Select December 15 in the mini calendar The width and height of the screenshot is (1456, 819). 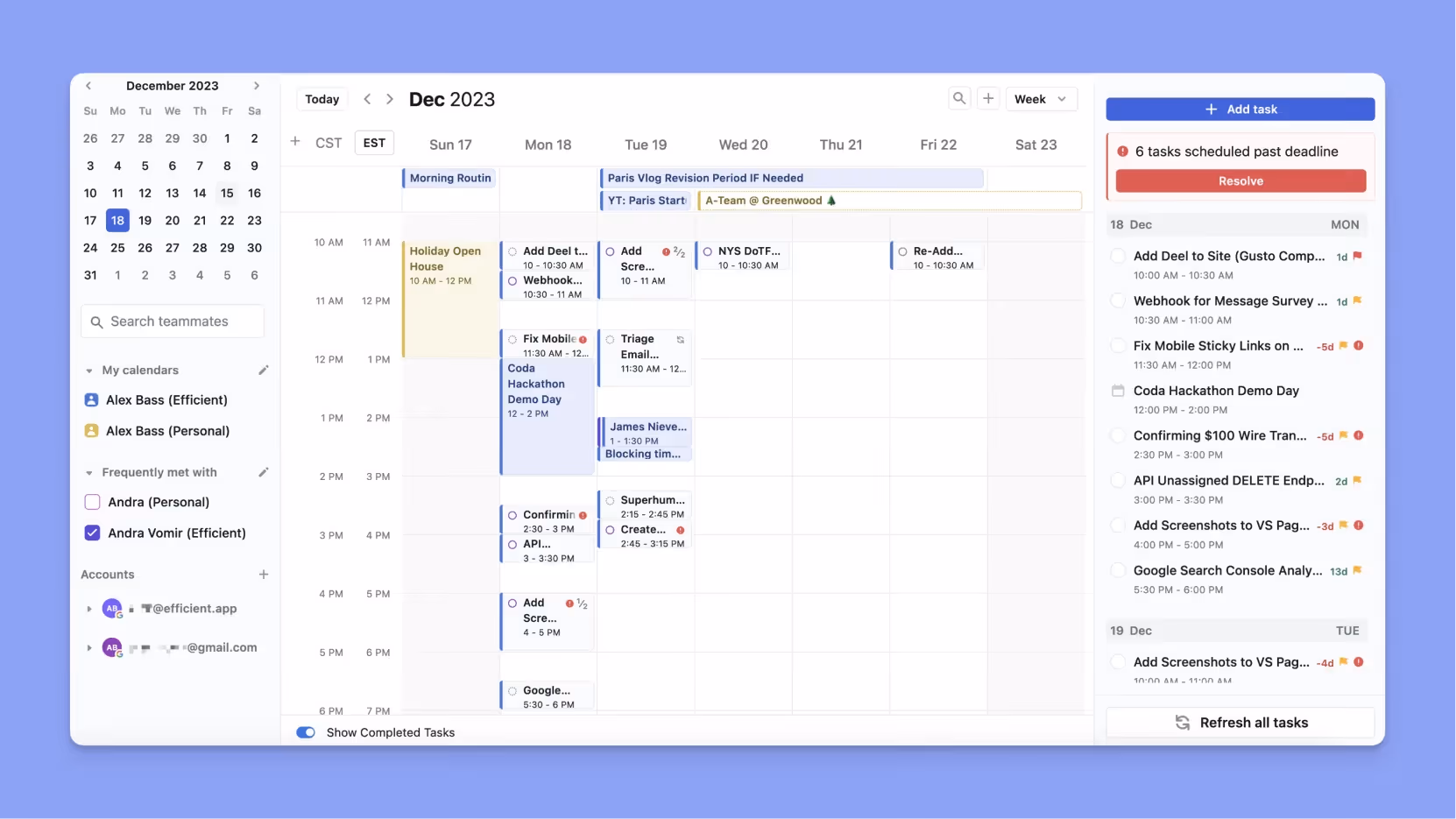[227, 193]
